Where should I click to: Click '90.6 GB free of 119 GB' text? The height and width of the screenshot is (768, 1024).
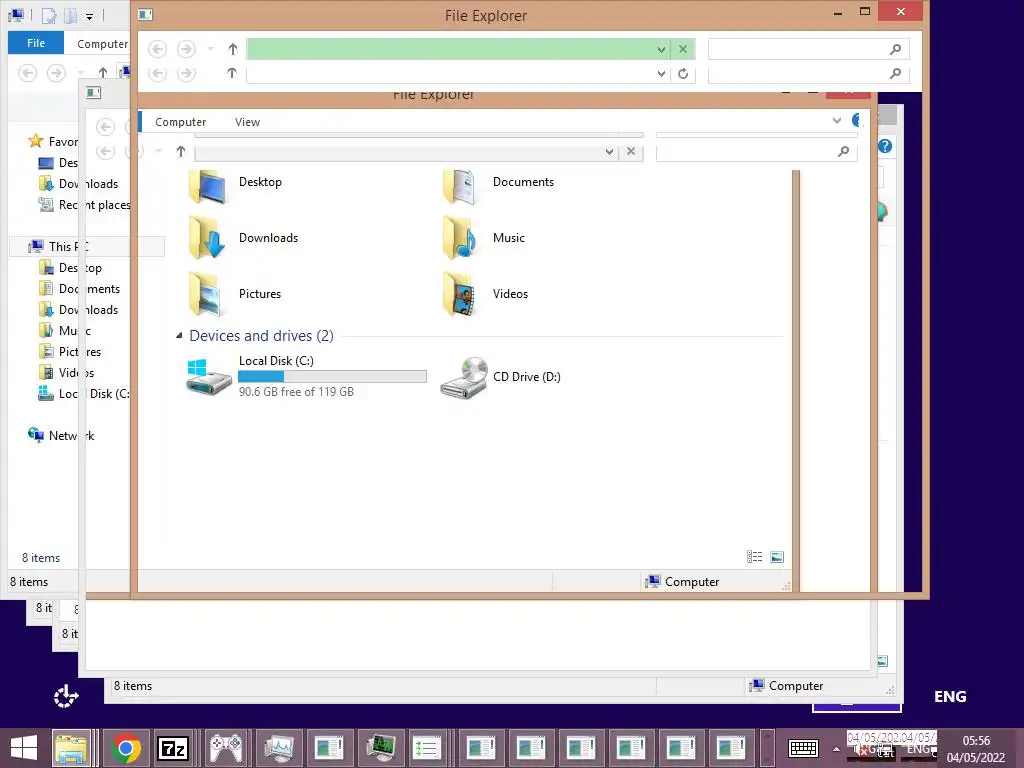pyautogui.click(x=296, y=392)
